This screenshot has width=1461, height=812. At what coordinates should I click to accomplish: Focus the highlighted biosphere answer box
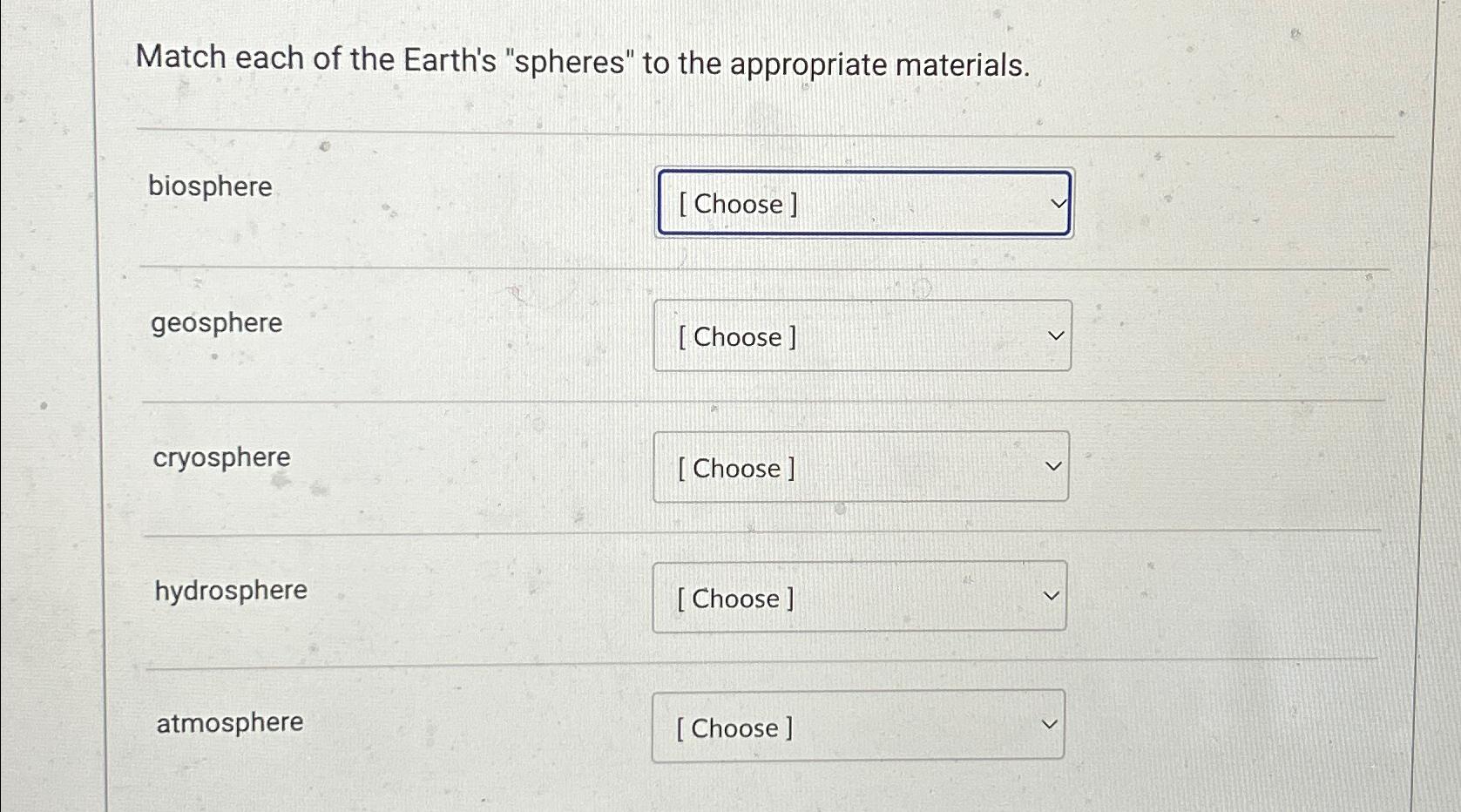coord(862,204)
